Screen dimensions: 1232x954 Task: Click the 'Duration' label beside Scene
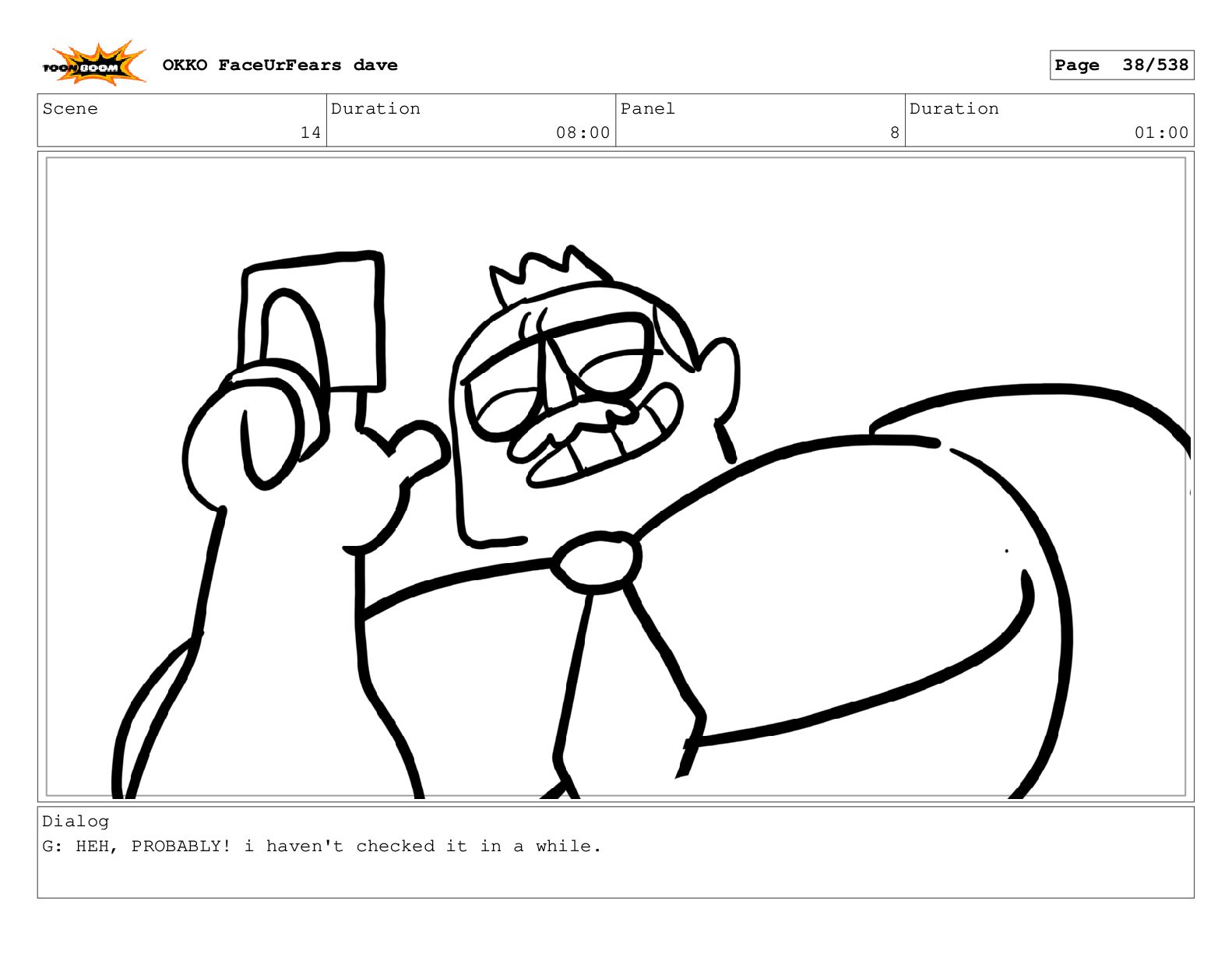click(x=375, y=109)
